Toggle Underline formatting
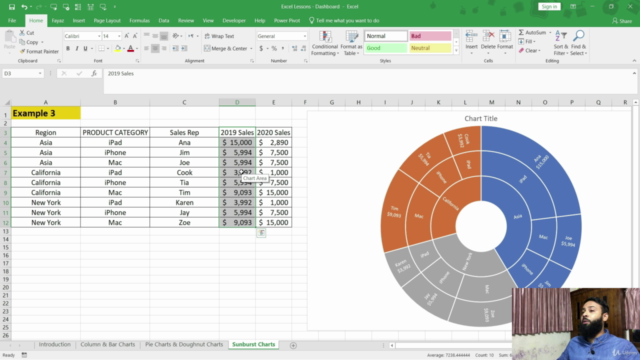This screenshot has width=640, height=360. click(x=85, y=49)
